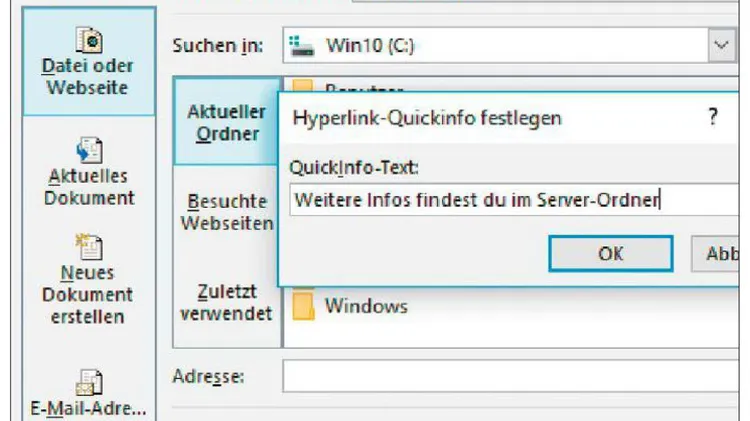Image resolution: width=750 pixels, height=421 pixels.
Task: Select the Datei oder Webseite icon
Action: [89, 40]
